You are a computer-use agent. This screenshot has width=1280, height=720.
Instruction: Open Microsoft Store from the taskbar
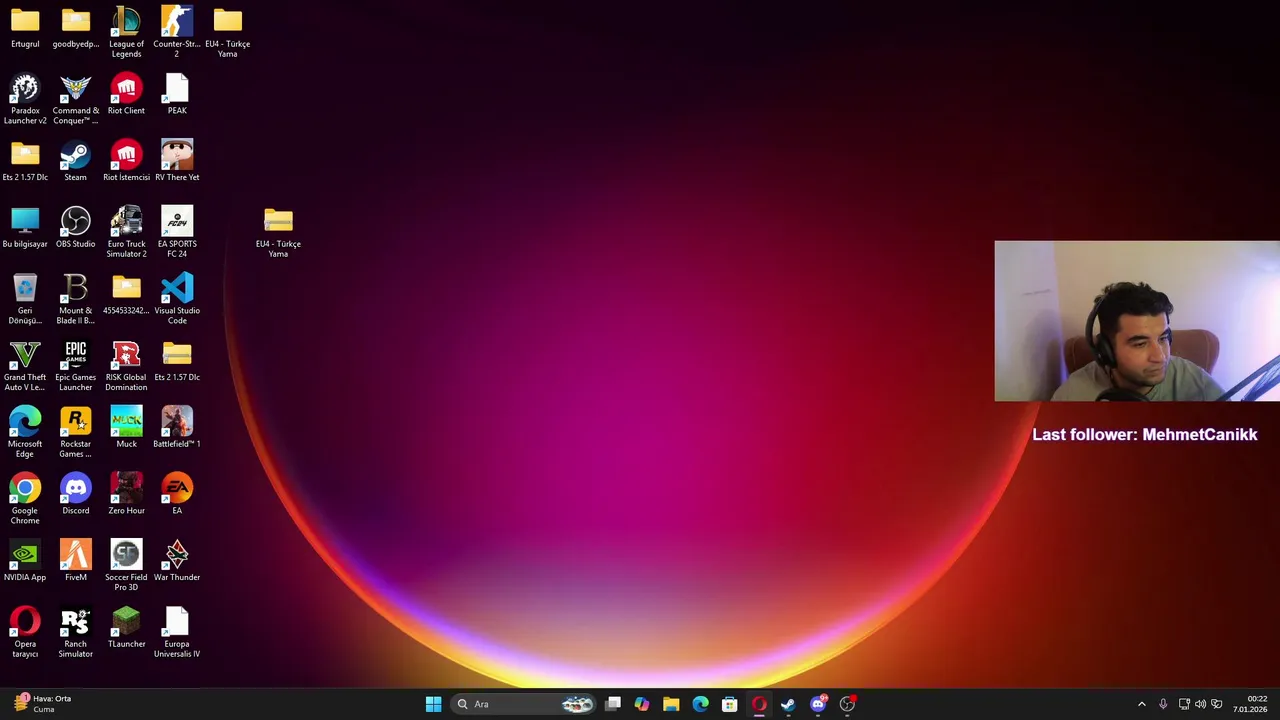point(730,704)
